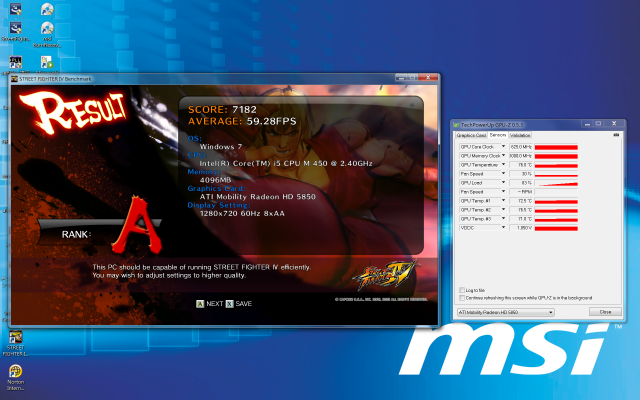Click SAVE in the benchmark result screen
The width and height of the screenshot is (640, 400).
pos(244,304)
